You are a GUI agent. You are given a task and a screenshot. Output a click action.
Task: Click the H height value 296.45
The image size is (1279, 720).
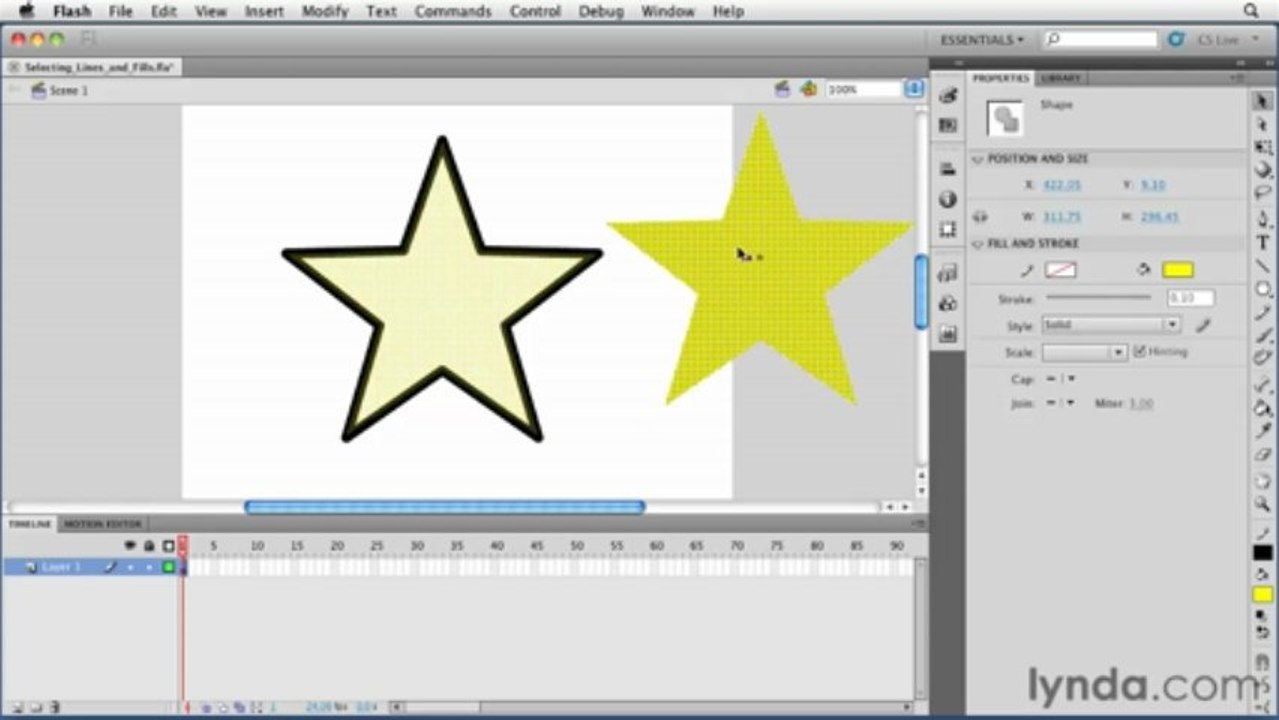coord(1160,216)
